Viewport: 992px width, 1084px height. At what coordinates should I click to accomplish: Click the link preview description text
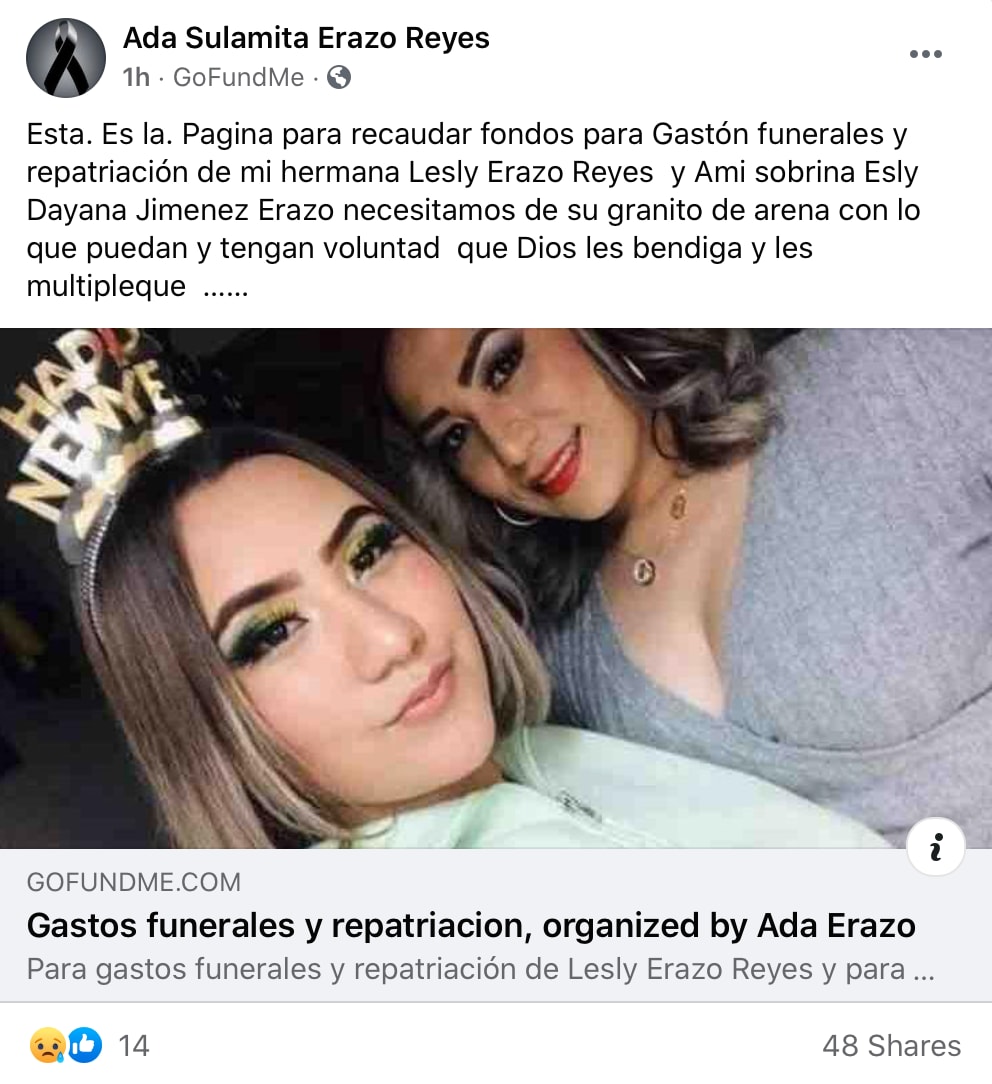(x=480, y=969)
